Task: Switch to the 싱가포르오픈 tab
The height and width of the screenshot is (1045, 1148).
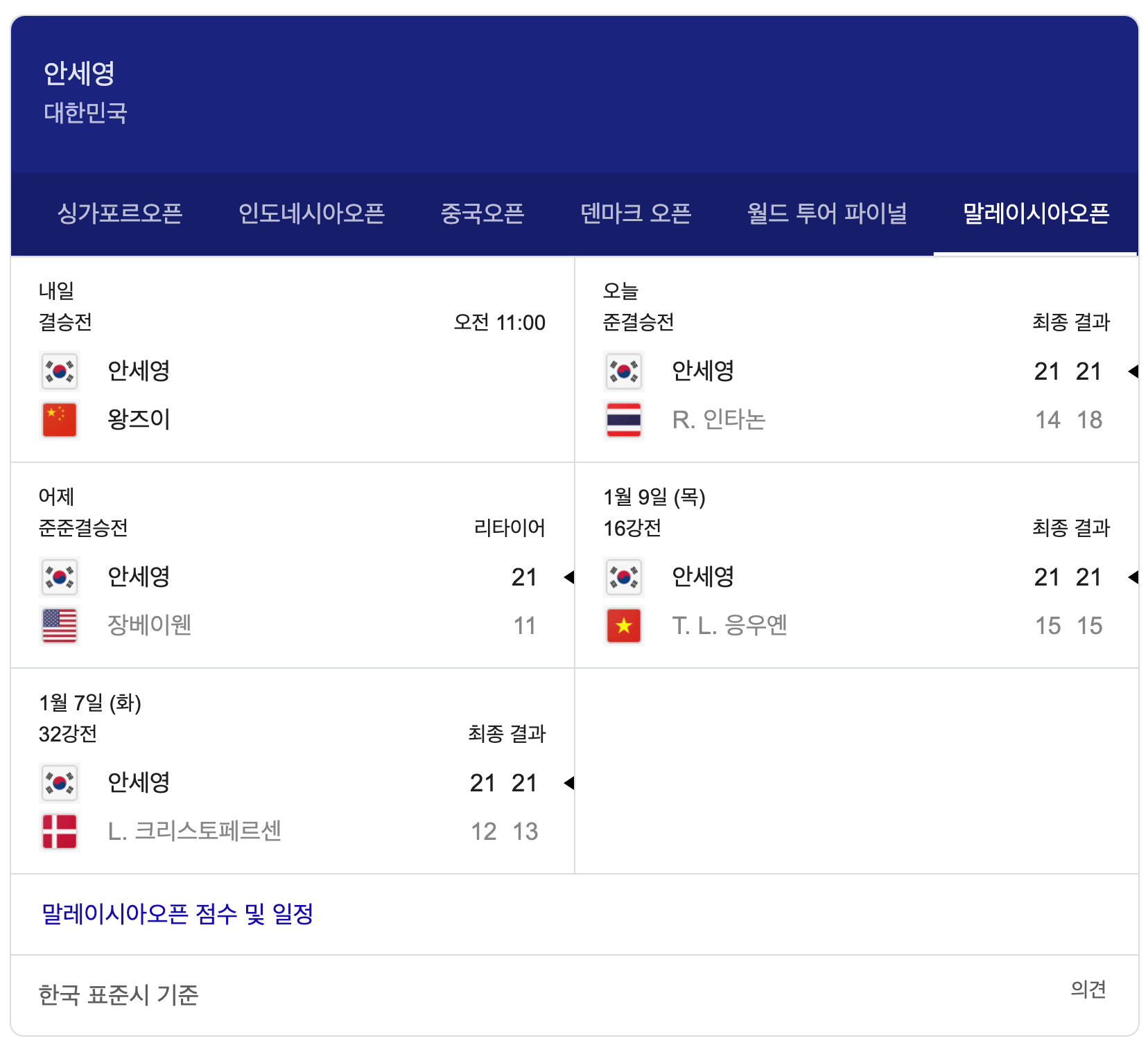Action: 122,213
